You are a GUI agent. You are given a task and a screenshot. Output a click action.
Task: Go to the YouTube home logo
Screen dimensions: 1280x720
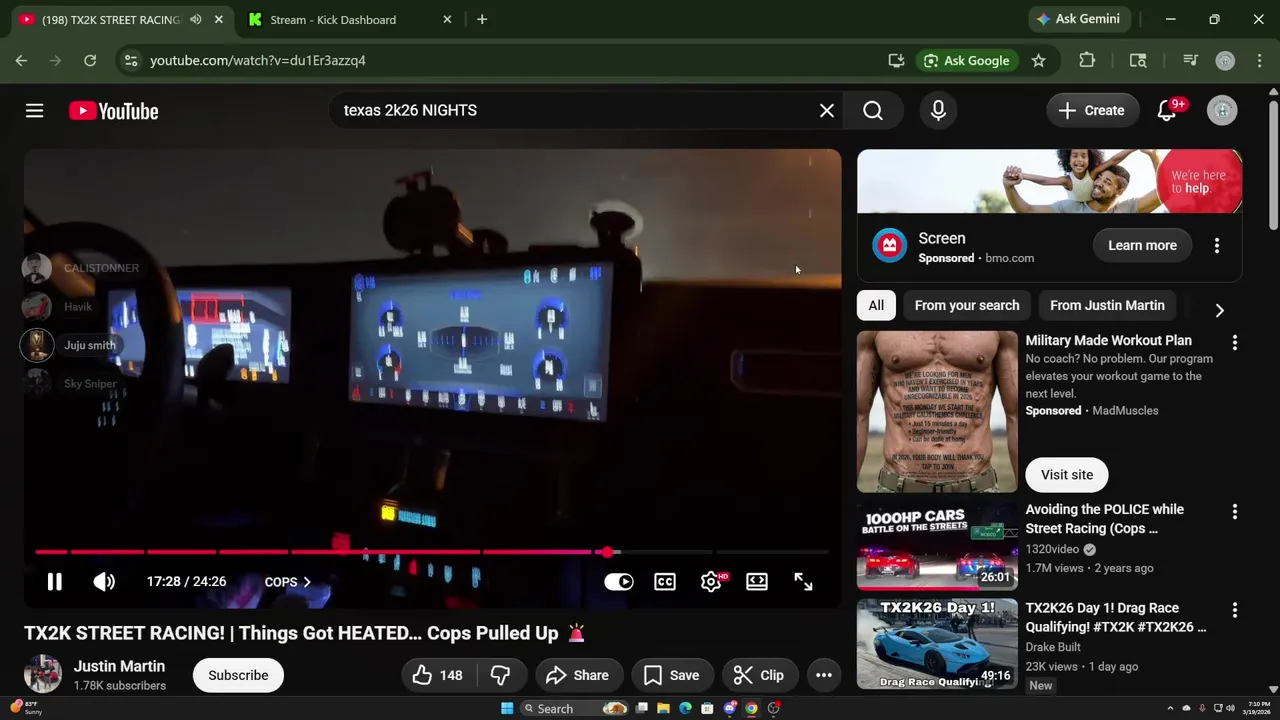tap(114, 111)
